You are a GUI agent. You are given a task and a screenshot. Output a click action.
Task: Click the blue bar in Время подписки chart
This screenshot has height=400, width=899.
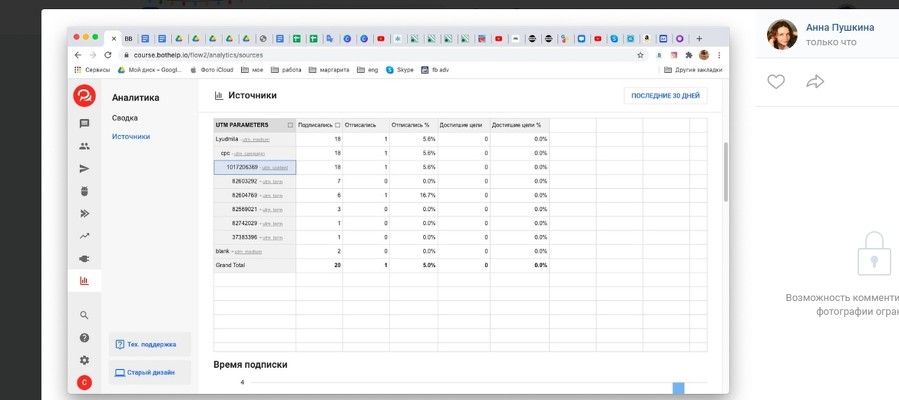click(x=678, y=388)
